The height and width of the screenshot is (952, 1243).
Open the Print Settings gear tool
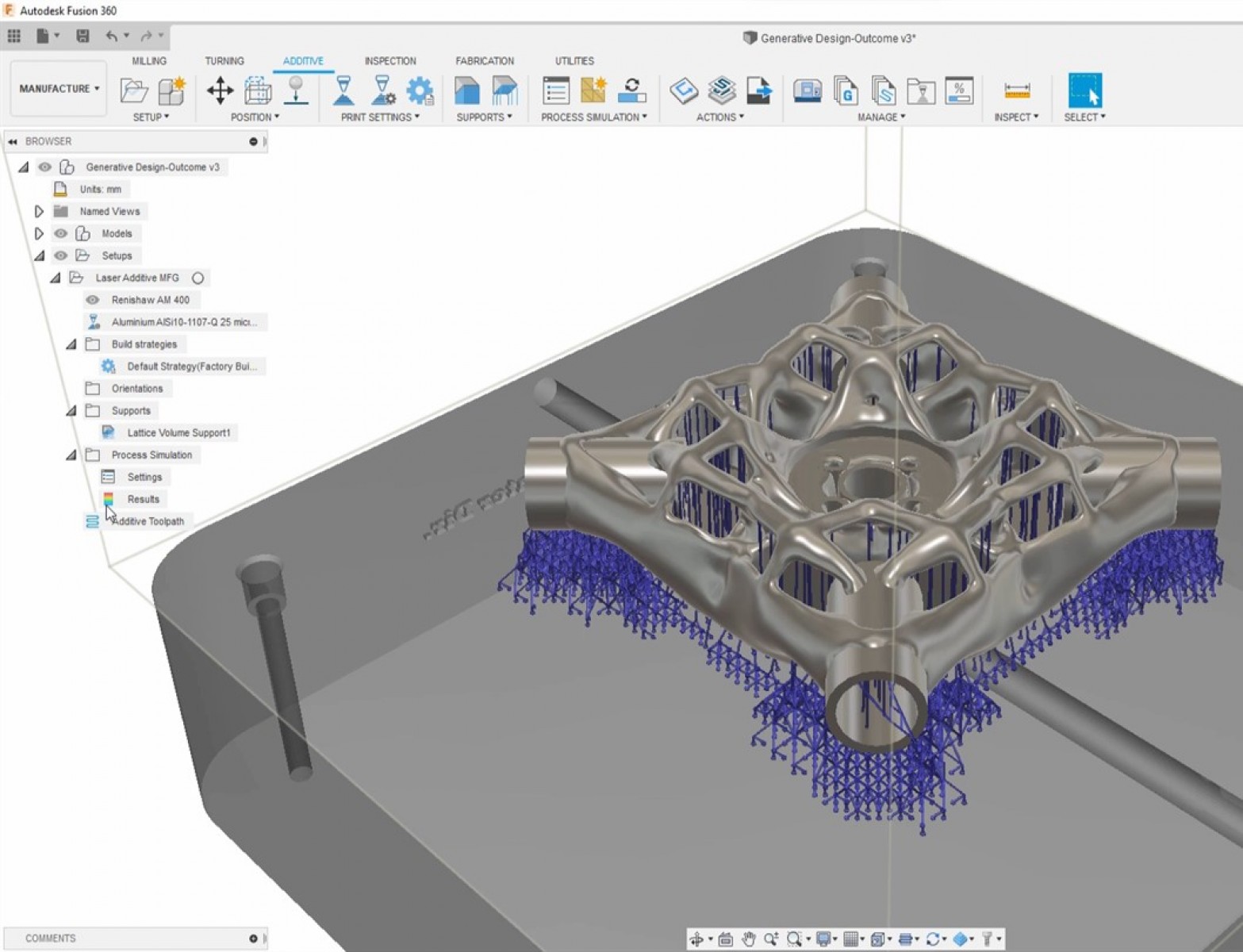[420, 91]
